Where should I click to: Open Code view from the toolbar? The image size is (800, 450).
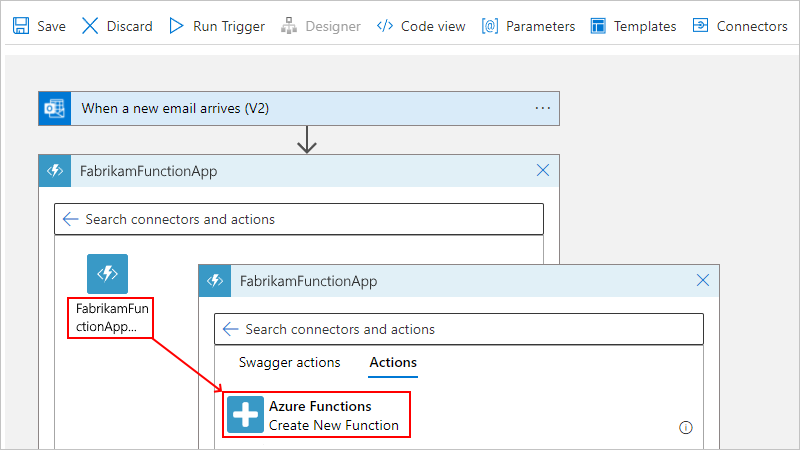421,26
